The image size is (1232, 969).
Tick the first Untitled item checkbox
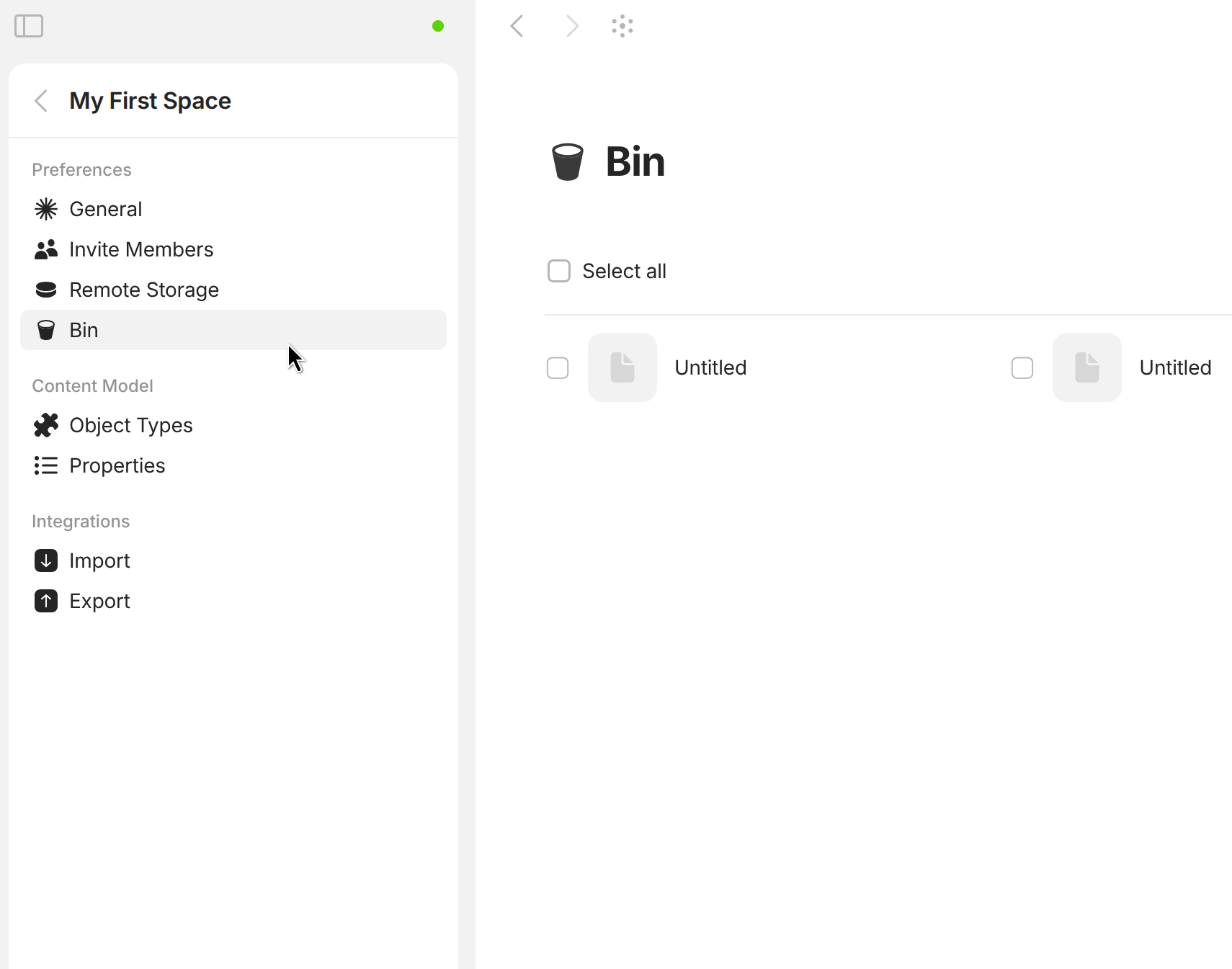tap(558, 367)
